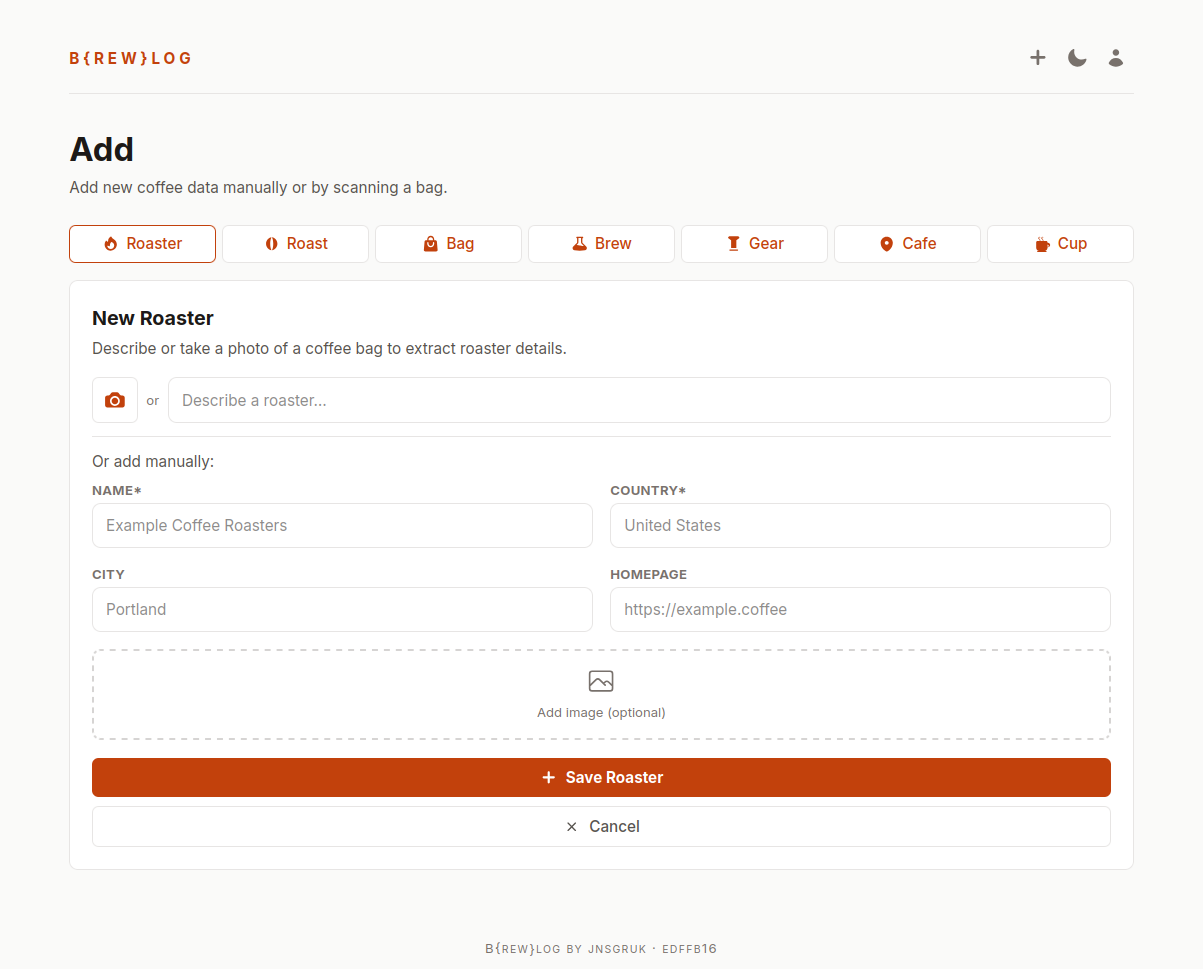The height and width of the screenshot is (969, 1203).
Task: Go to the Brew tab
Action: coord(601,244)
